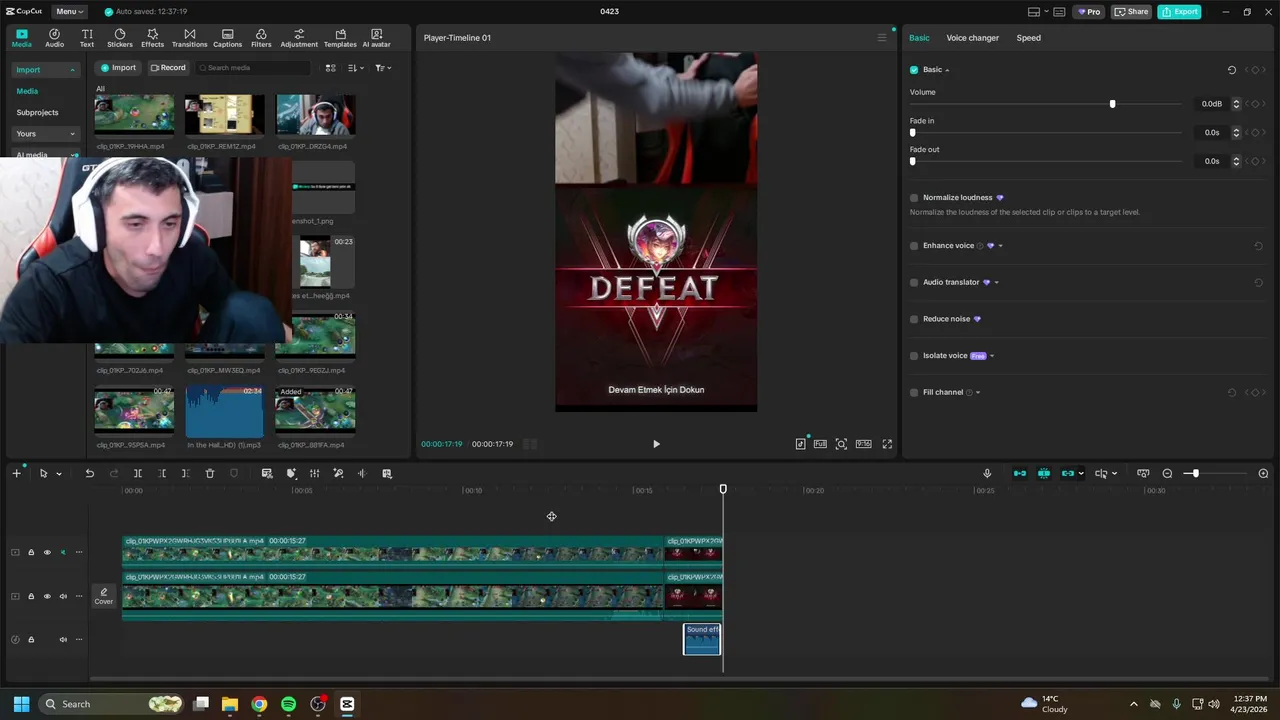The image size is (1280, 720).
Task: Open the media filter dropdown
Action: pyautogui.click(x=383, y=68)
